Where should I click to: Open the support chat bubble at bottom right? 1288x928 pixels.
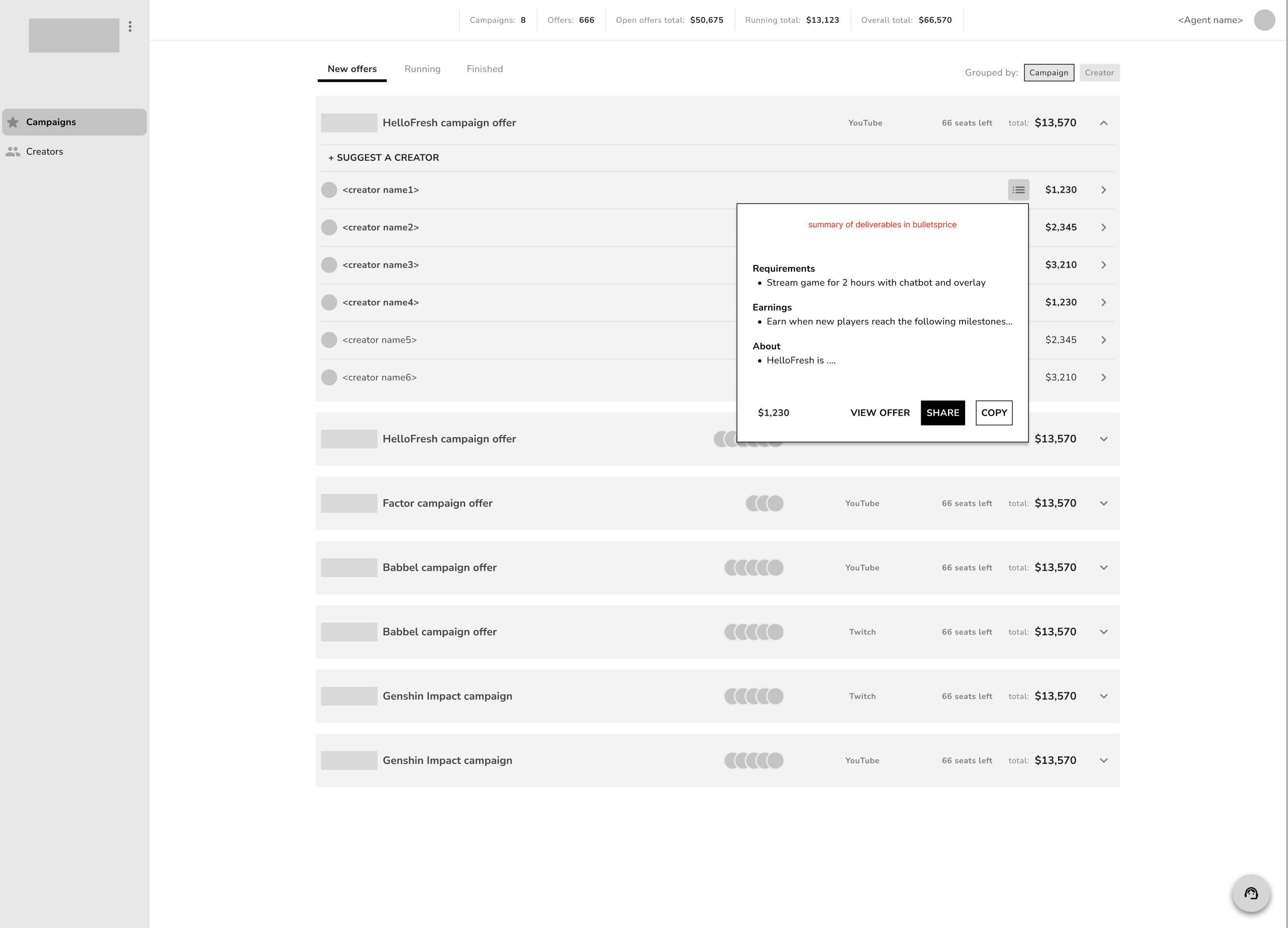pos(1251,893)
